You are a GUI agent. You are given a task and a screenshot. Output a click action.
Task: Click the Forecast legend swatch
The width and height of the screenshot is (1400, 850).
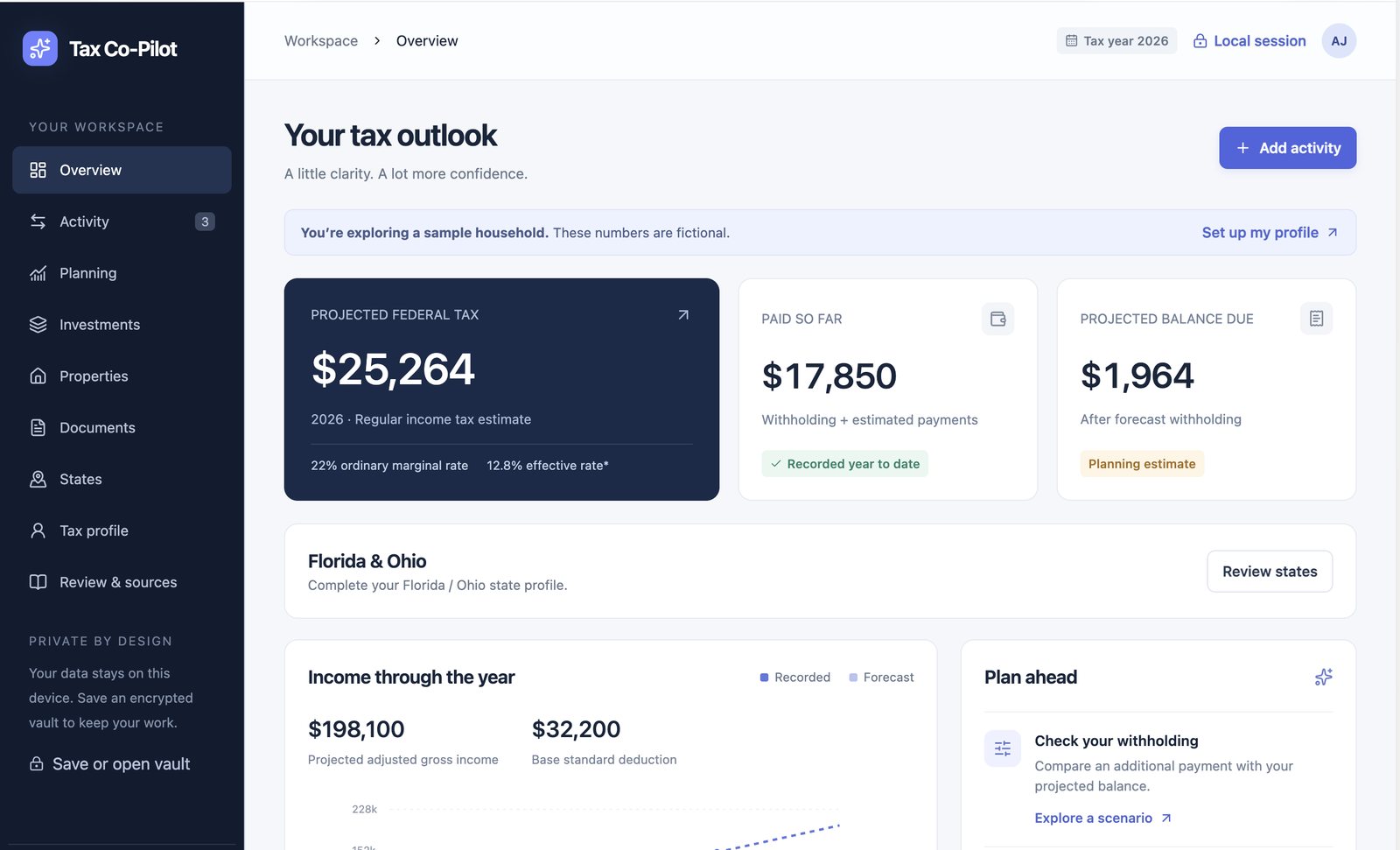pos(853,678)
